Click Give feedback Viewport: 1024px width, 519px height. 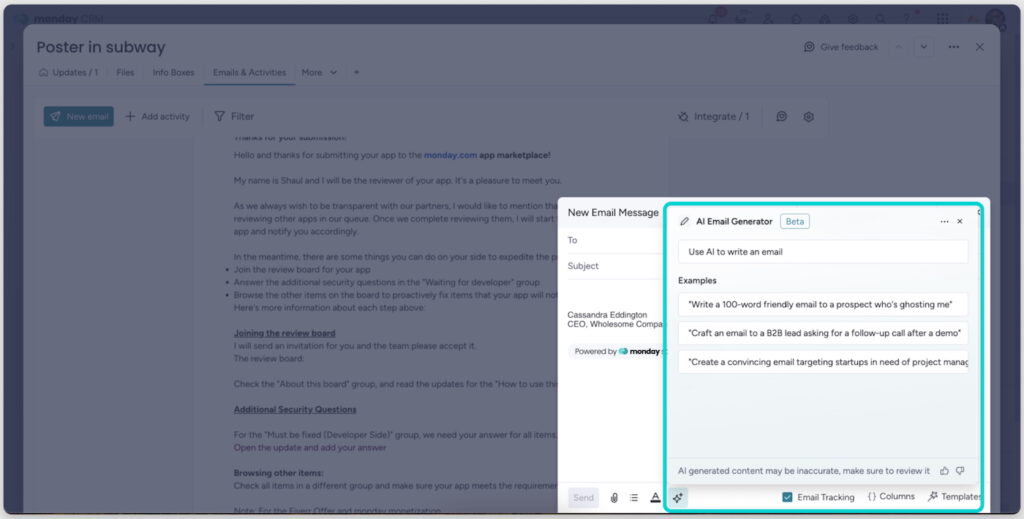click(841, 47)
